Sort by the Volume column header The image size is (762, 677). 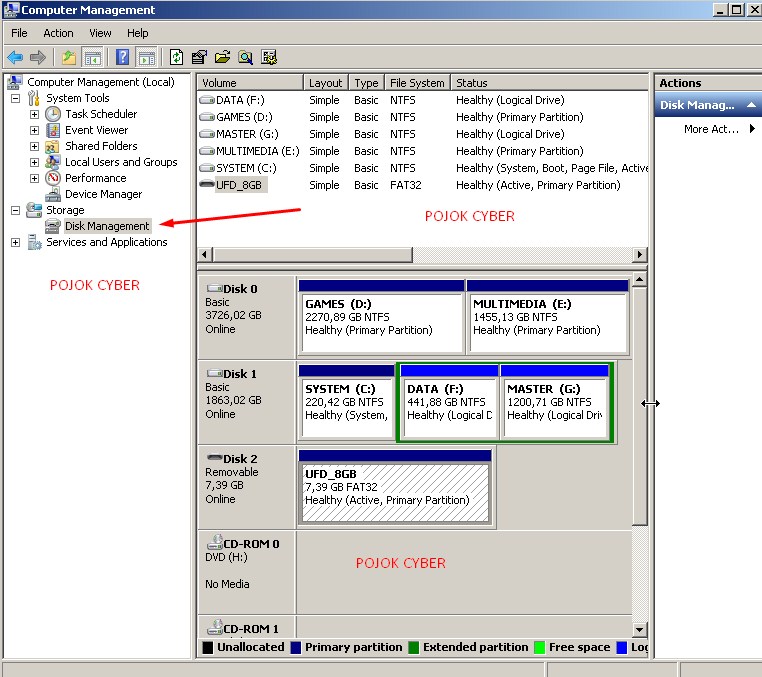coord(250,83)
